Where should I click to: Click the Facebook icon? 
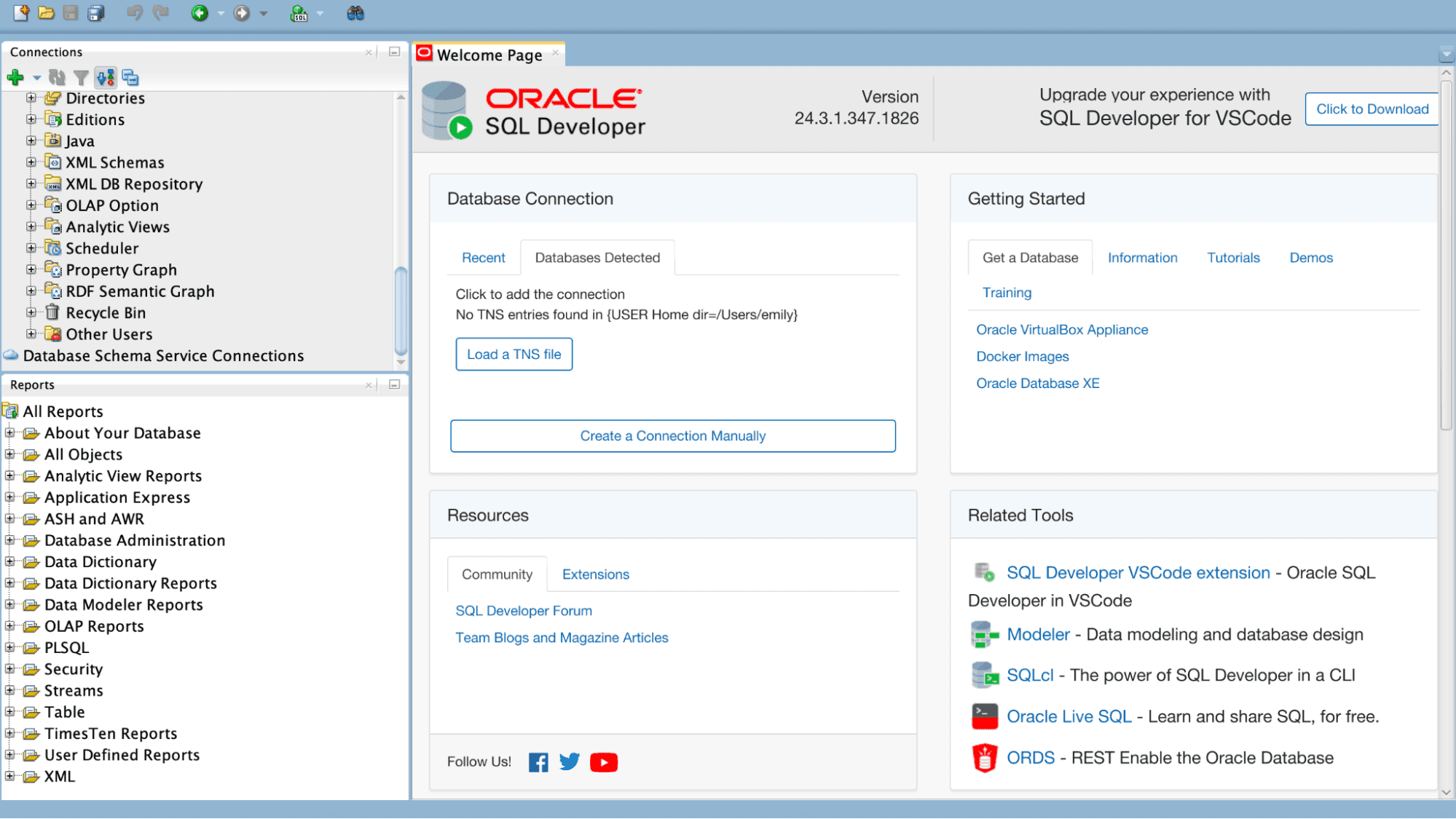[538, 762]
